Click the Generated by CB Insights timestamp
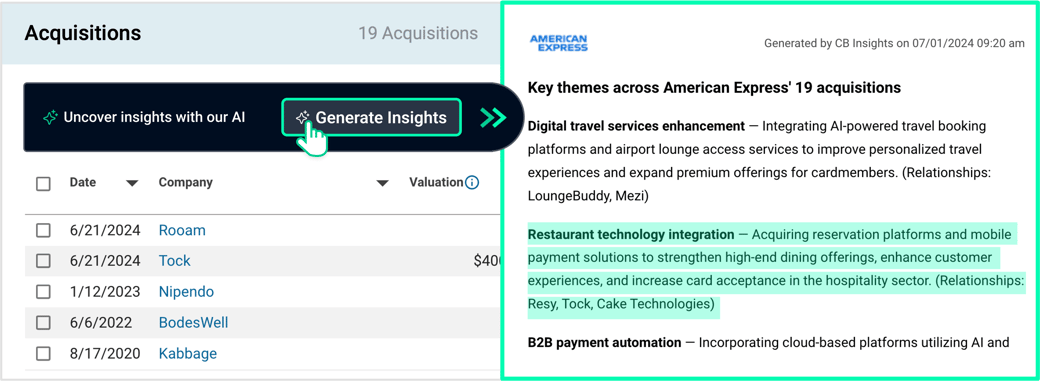Viewport: 1040px width, 382px height. [x=894, y=44]
